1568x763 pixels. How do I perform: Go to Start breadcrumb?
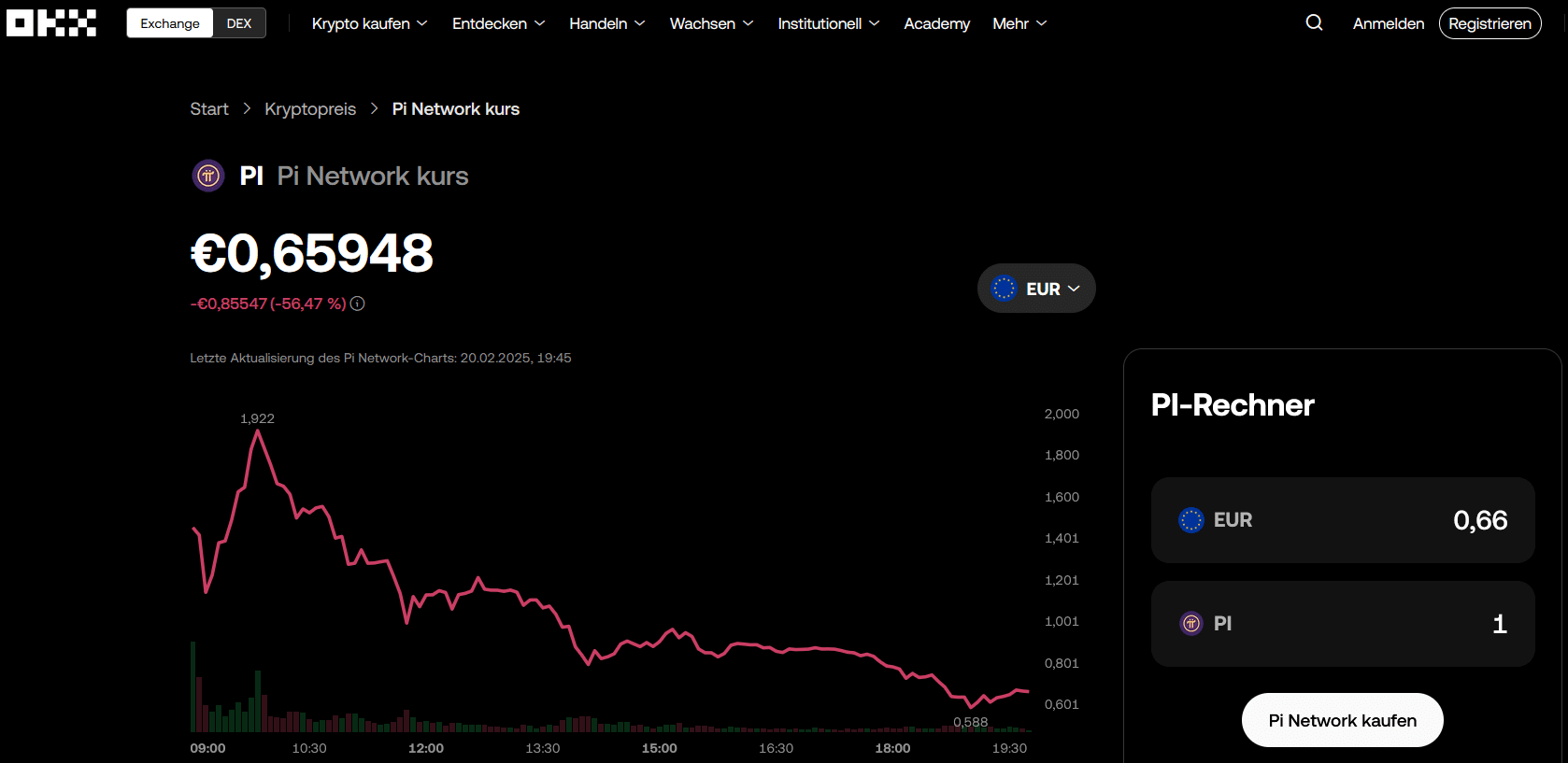209,109
